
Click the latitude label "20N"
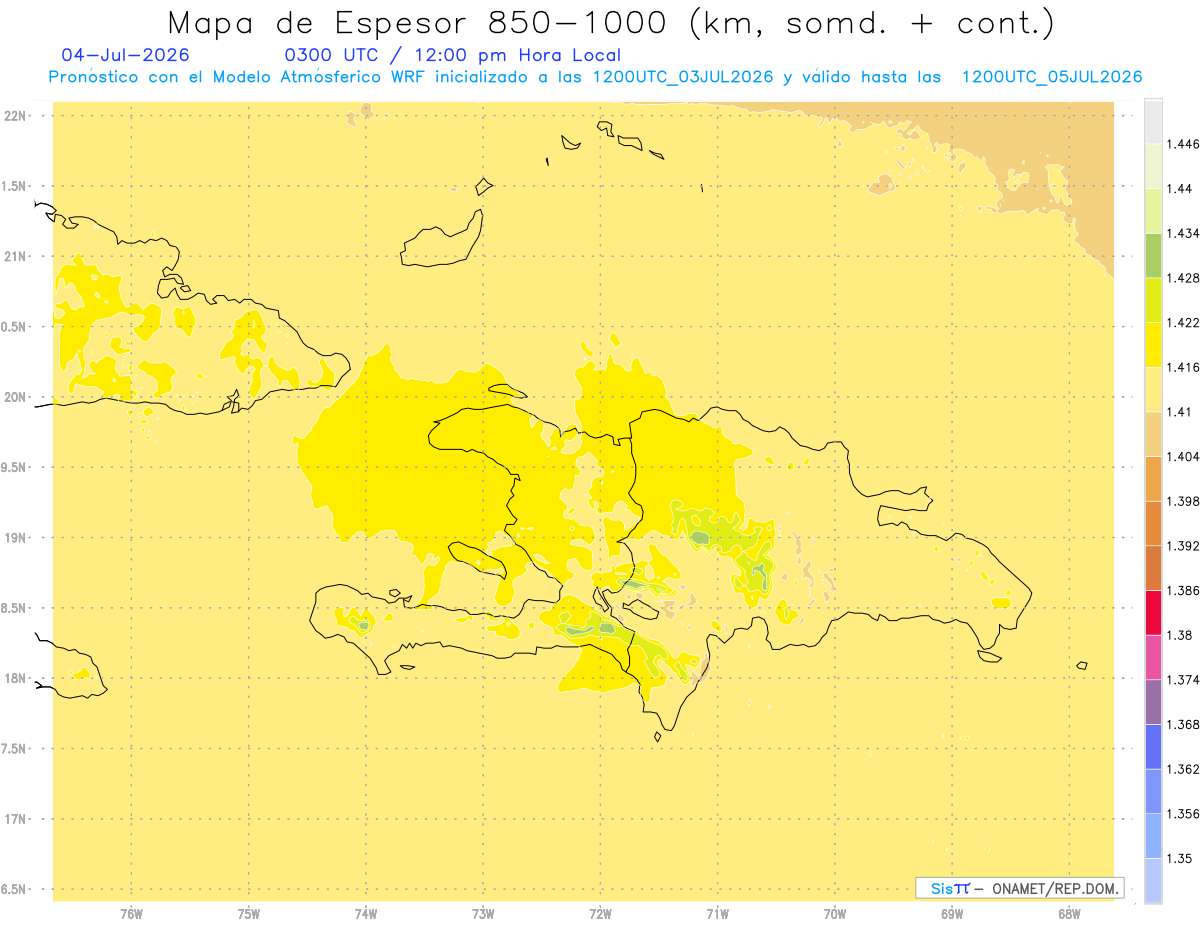(17, 397)
